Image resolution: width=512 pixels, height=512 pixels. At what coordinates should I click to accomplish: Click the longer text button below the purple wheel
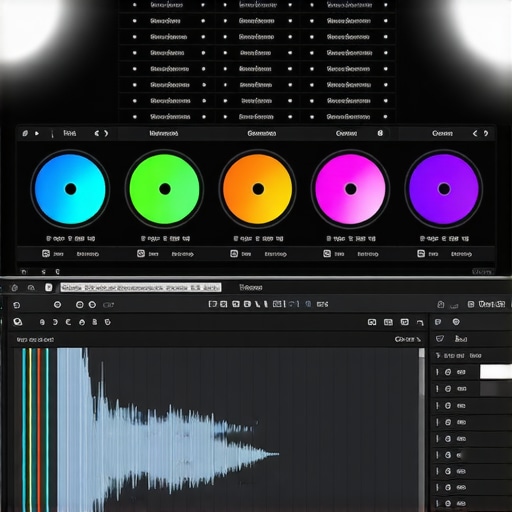tap(461, 254)
